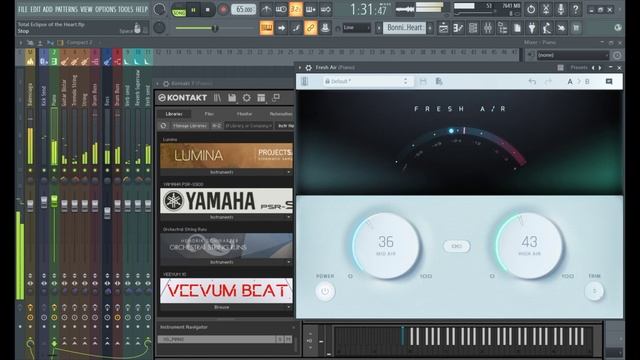The width and height of the screenshot is (640, 360).
Task: Toggle the link/multilink controllers icon
Action: [311, 28]
